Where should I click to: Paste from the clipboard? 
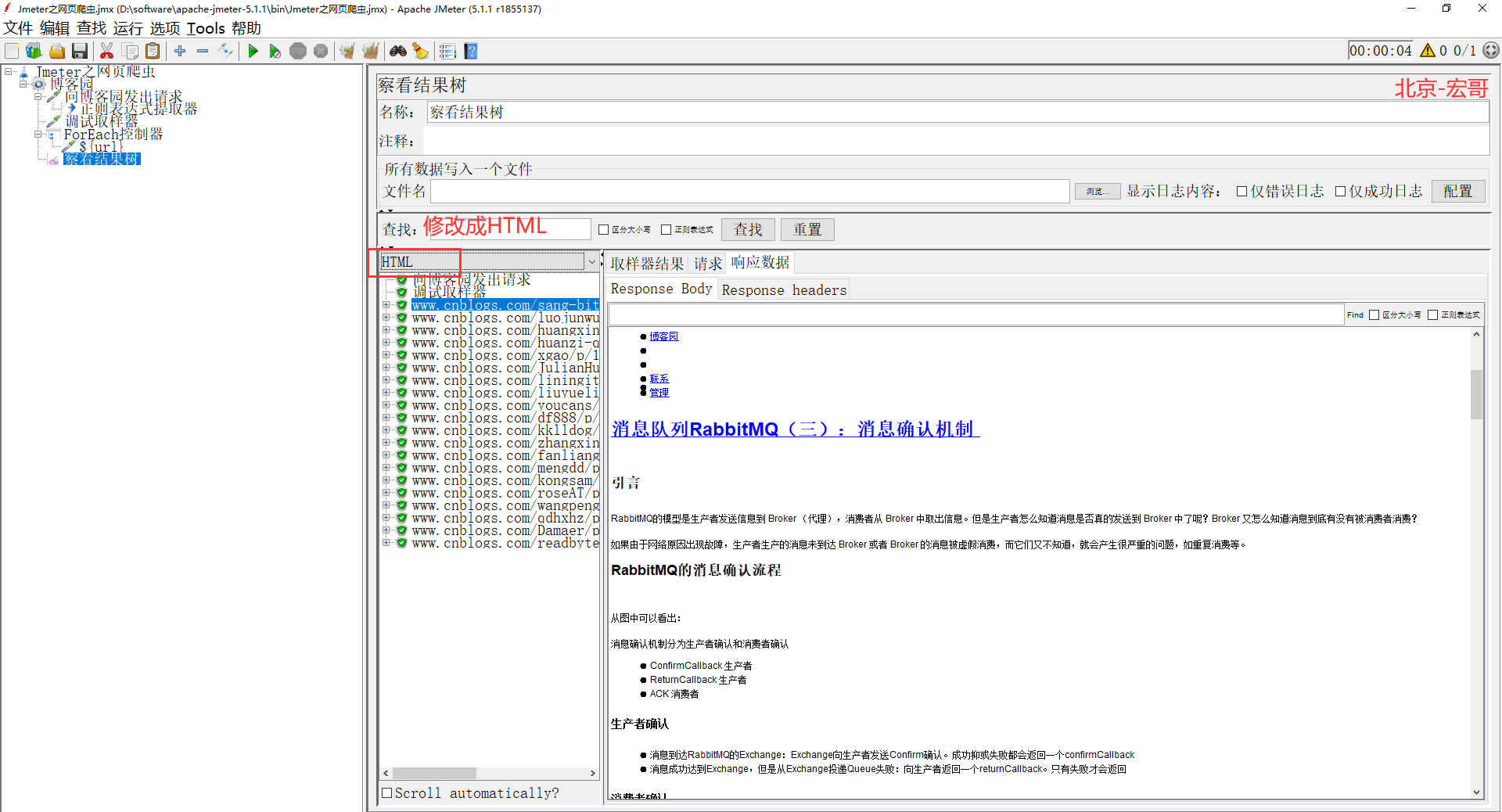(x=153, y=51)
